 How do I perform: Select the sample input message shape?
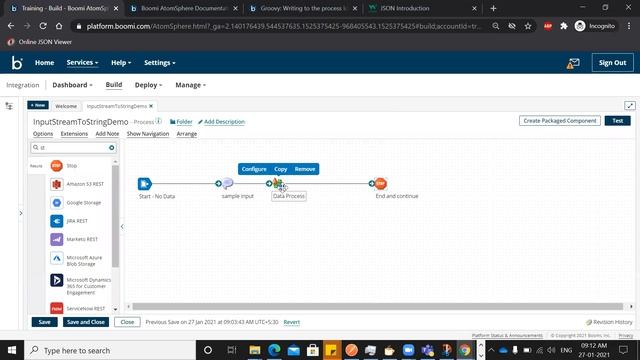pyautogui.click(x=228, y=183)
